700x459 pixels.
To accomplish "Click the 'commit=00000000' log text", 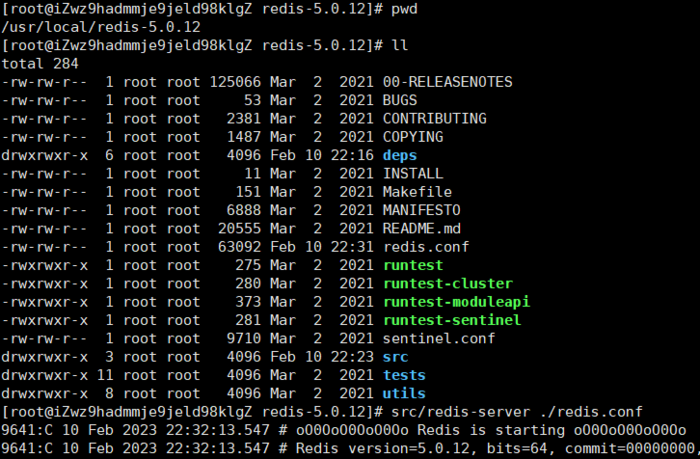I will (x=630, y=448).
